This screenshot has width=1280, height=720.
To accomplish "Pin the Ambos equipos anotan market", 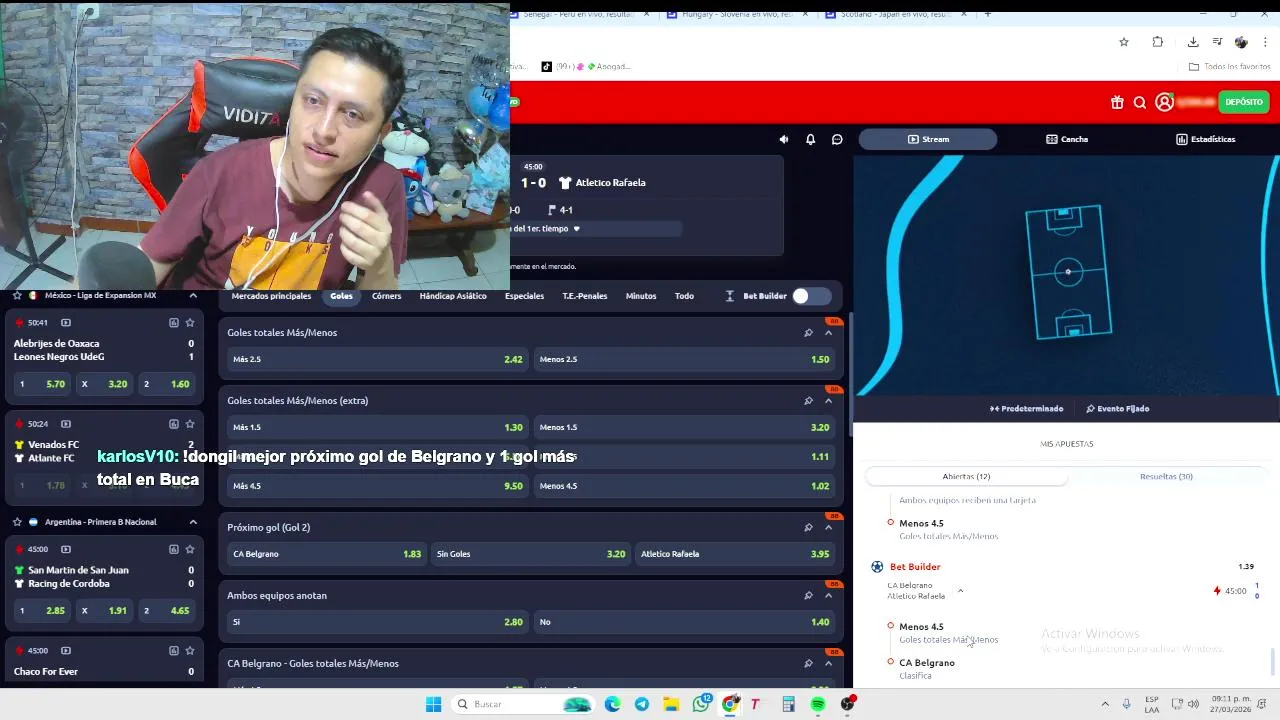I will (808, 595).
